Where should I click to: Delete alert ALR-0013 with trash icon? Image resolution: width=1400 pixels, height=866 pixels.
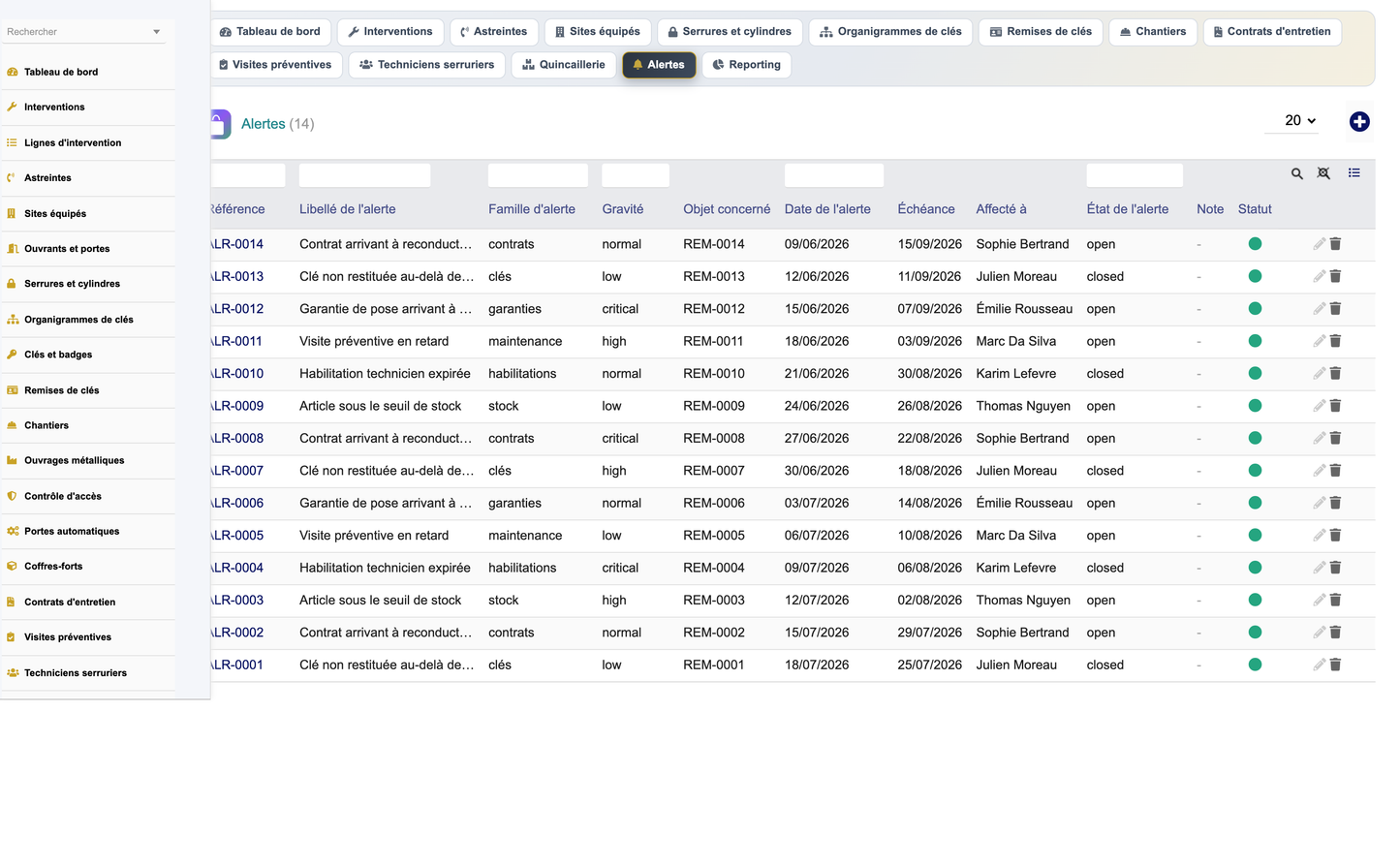pyautogui.click(x=1335, y=276)
